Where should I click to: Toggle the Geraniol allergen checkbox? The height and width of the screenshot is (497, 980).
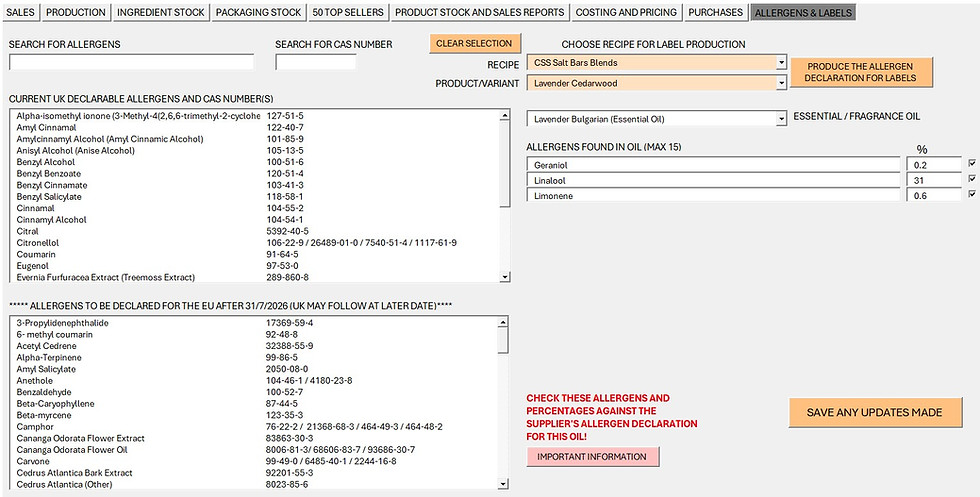tap(972, 163)
